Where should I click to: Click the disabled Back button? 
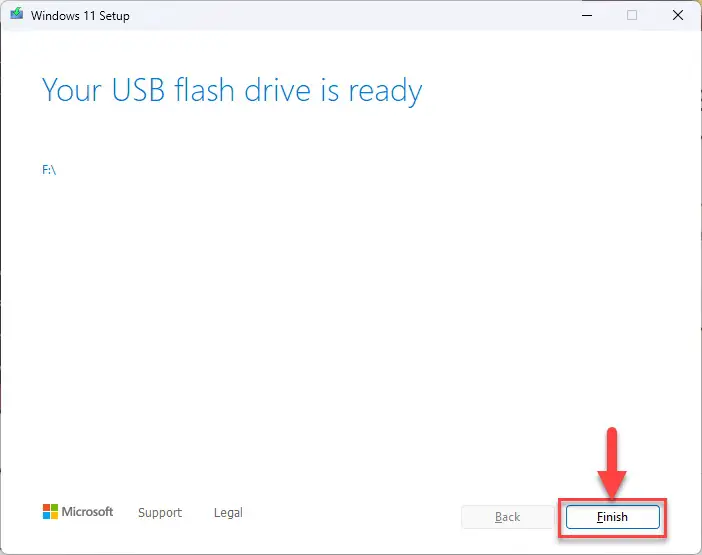(508, 517)
